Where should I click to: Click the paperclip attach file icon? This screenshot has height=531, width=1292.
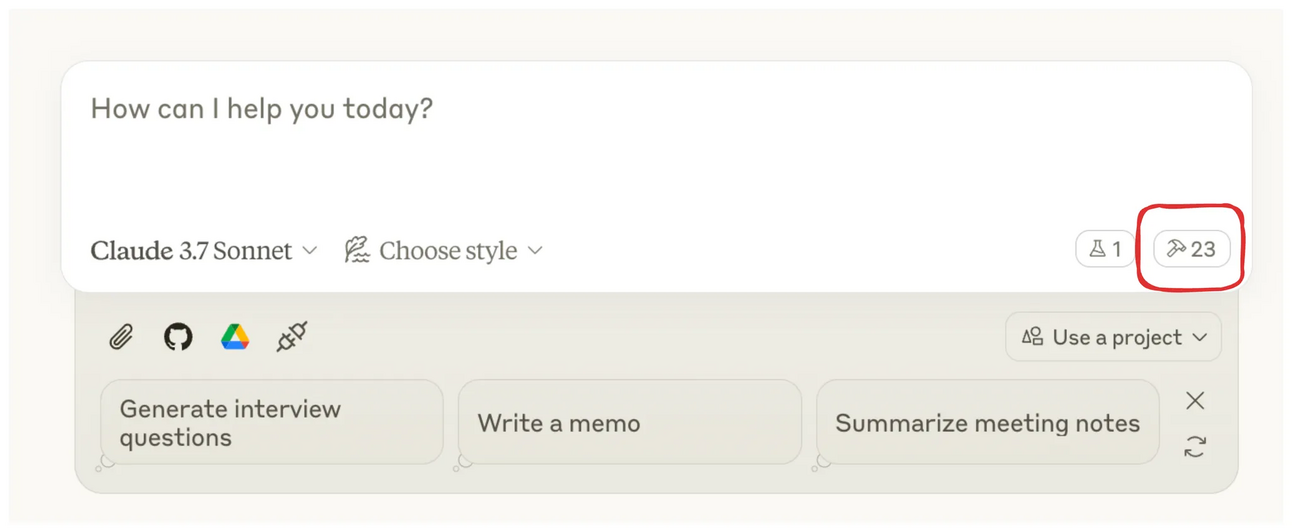point(121,337)
